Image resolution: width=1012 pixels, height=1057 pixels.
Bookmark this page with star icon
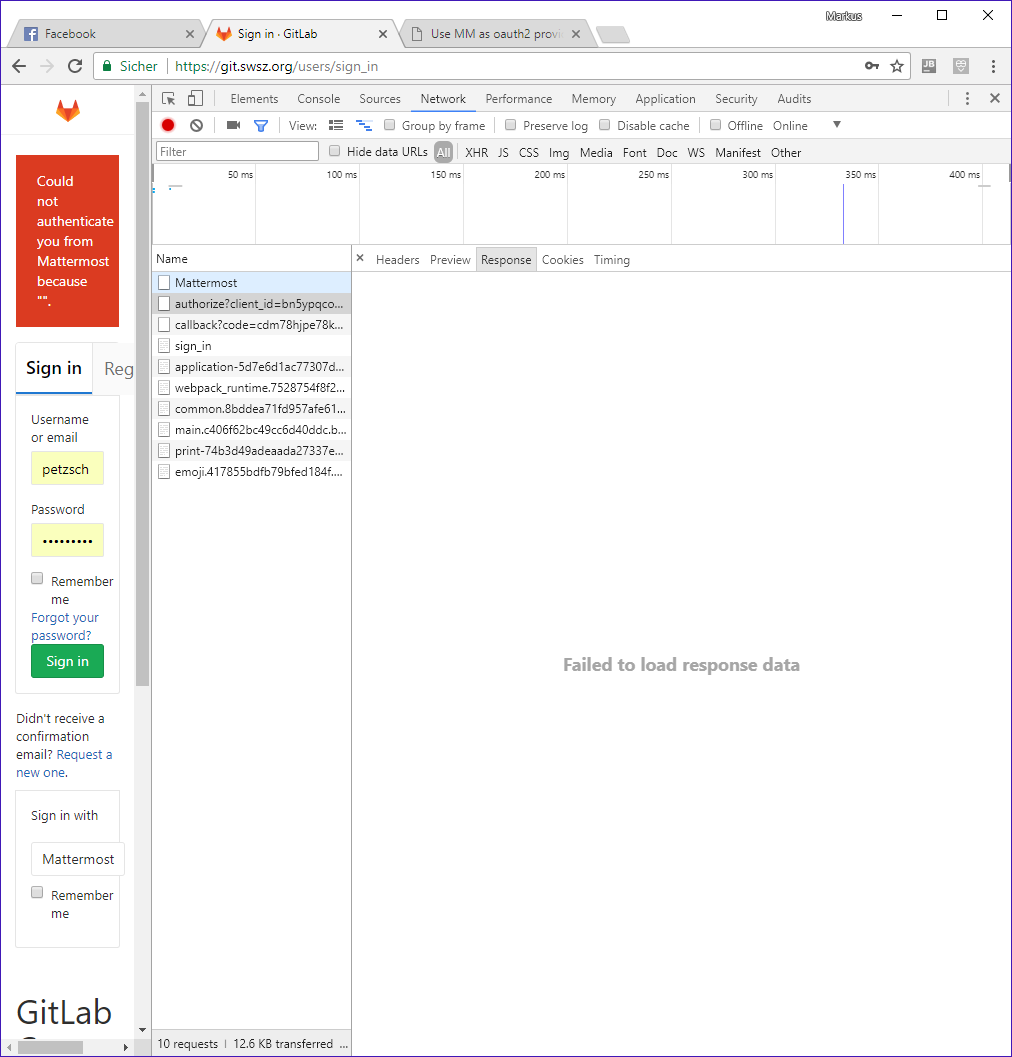pyautogui.click(x=897, y=66)
